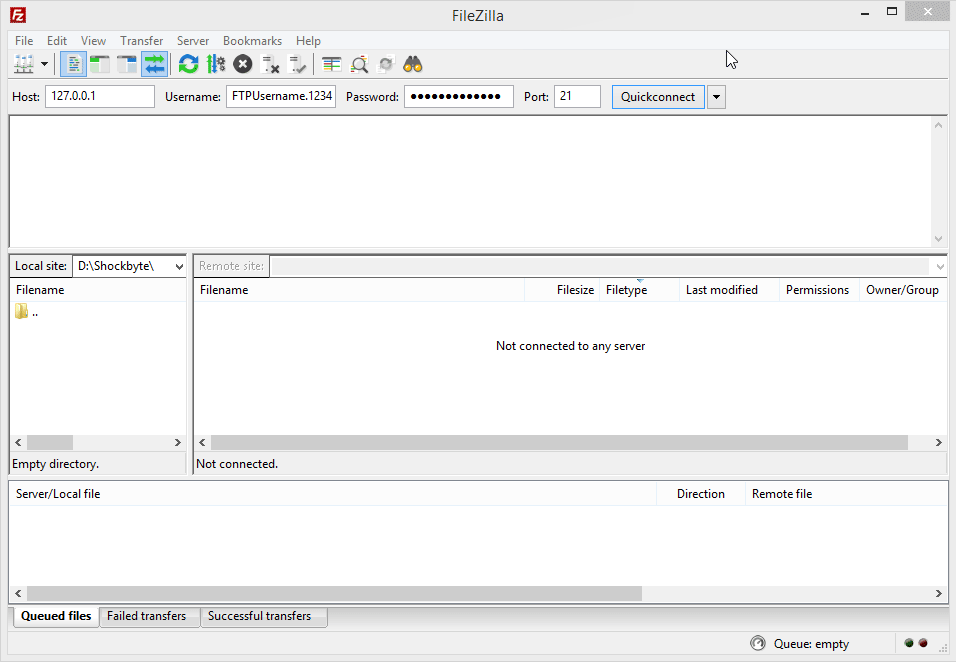This screenshot has width=956, height=662.
Task: Click local list scroll right arrow
Action: 177,443
